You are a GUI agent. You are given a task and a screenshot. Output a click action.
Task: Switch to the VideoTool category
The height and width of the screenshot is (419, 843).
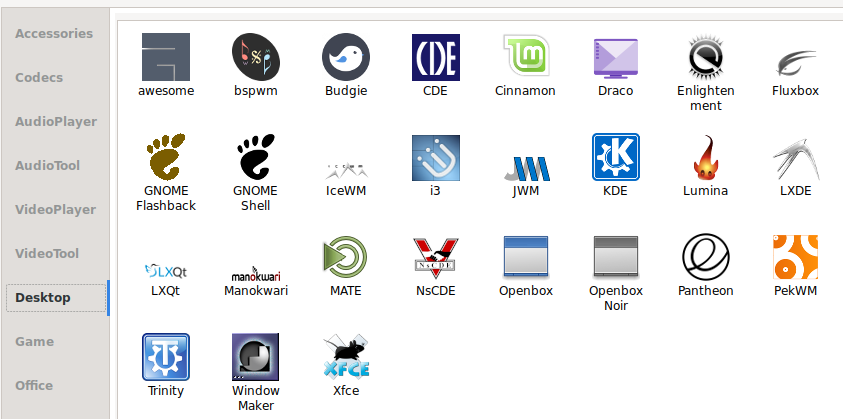point(47,253)
